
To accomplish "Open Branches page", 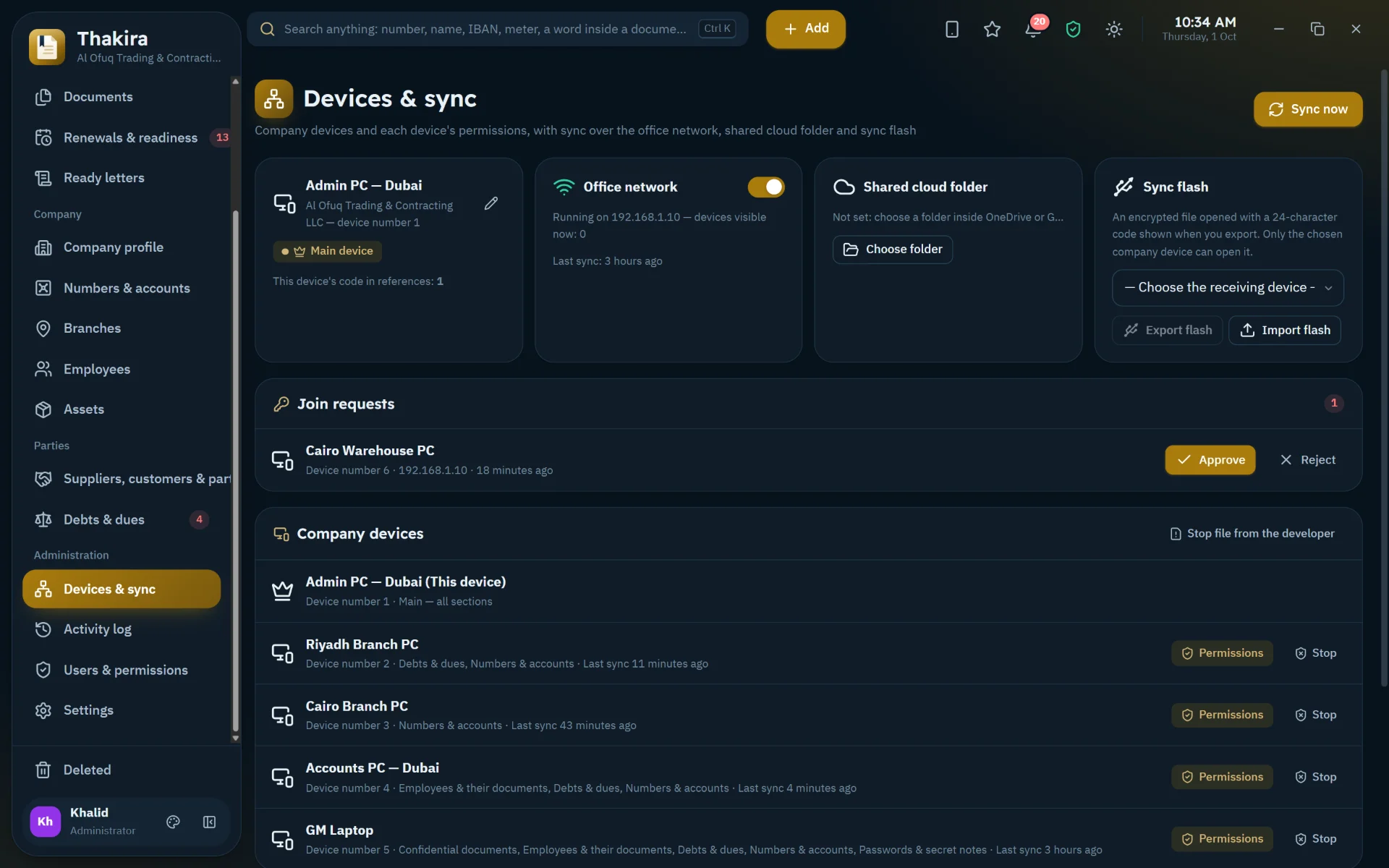I will pyautogui.click(x=123, y=328).
